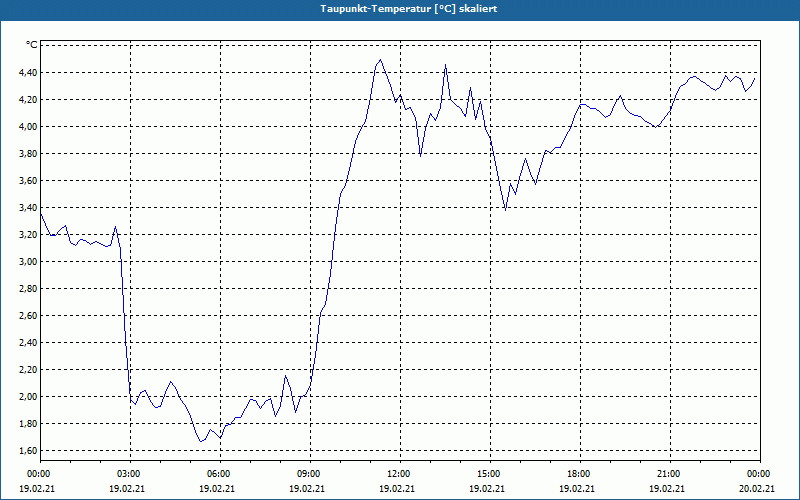Screen dimensions: 800x500
Task: Click the '1,80' y-axis value
Action: click(x=28, y=424)
